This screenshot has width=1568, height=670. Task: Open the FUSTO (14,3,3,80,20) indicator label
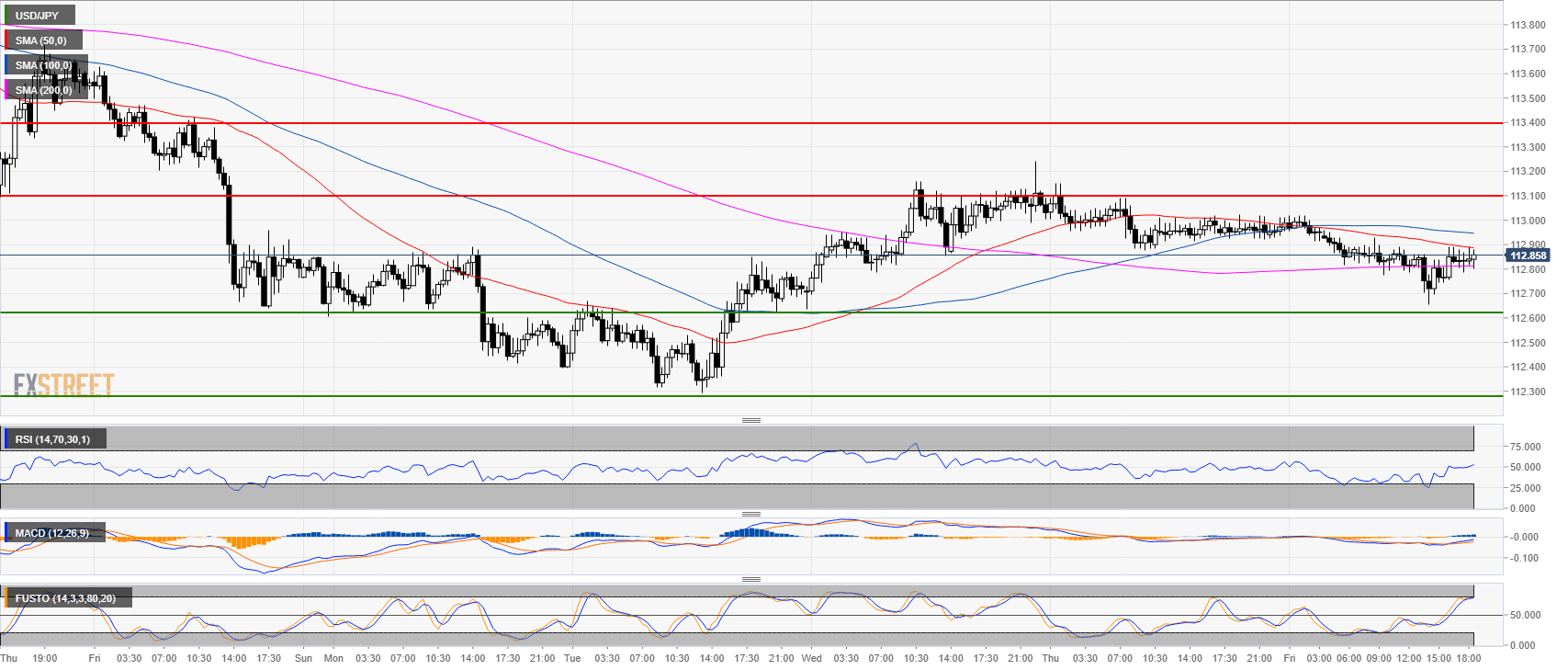click(64, 598)
